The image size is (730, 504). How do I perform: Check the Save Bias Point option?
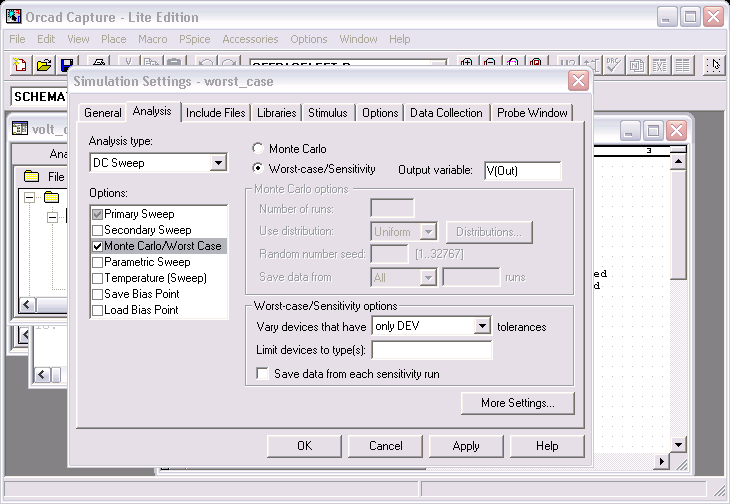pos(97,294)
